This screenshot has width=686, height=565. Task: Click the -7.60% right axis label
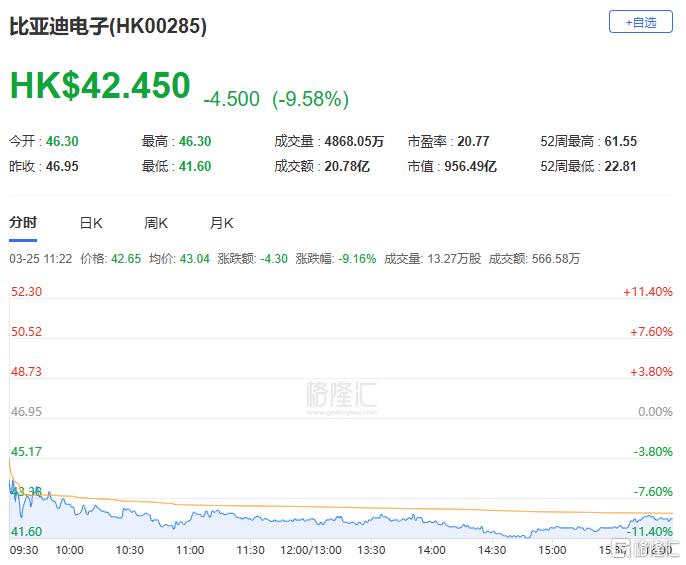(653, 491)
